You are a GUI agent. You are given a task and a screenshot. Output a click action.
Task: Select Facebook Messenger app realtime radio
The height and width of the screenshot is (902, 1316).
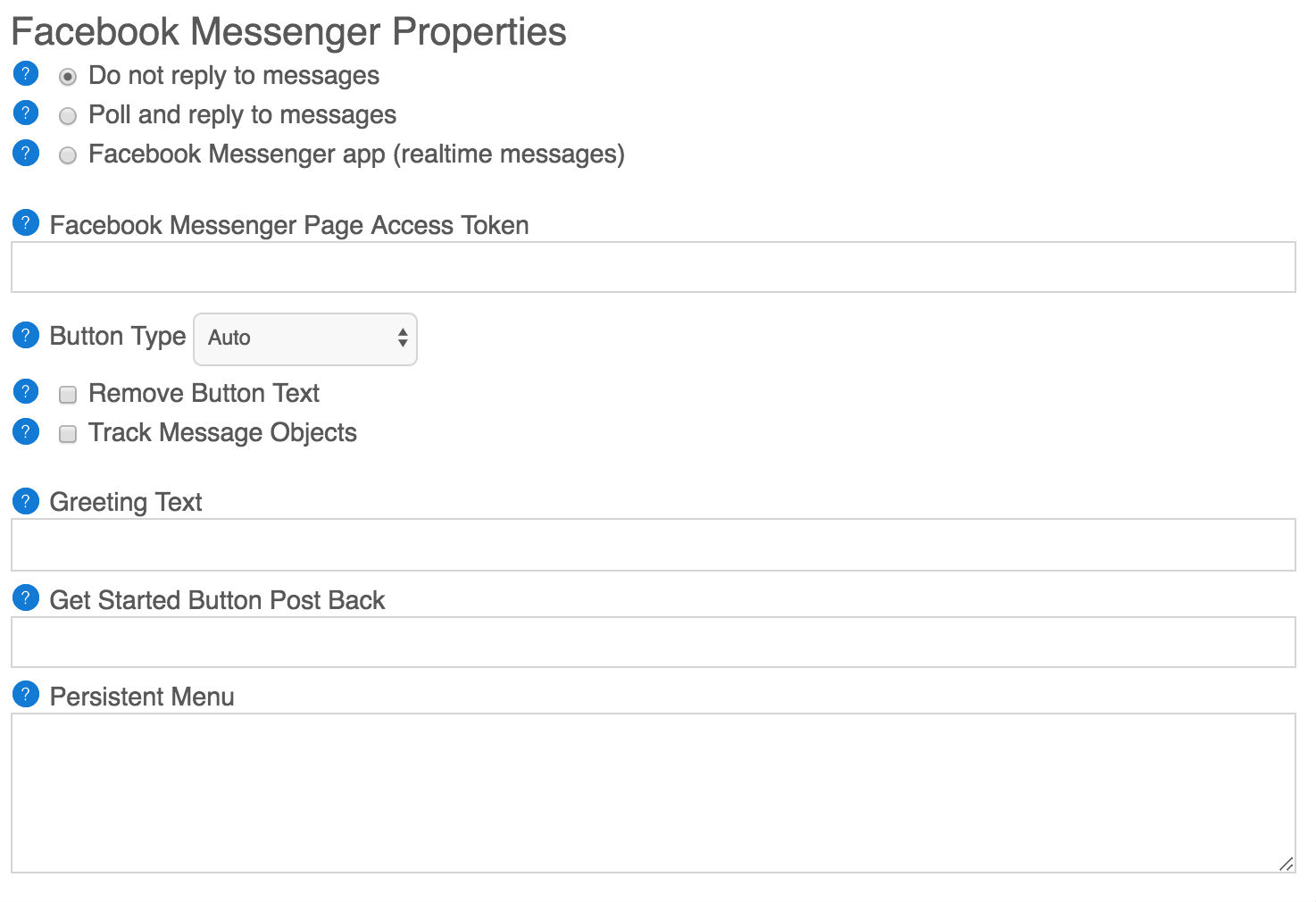tap(68, 155)
